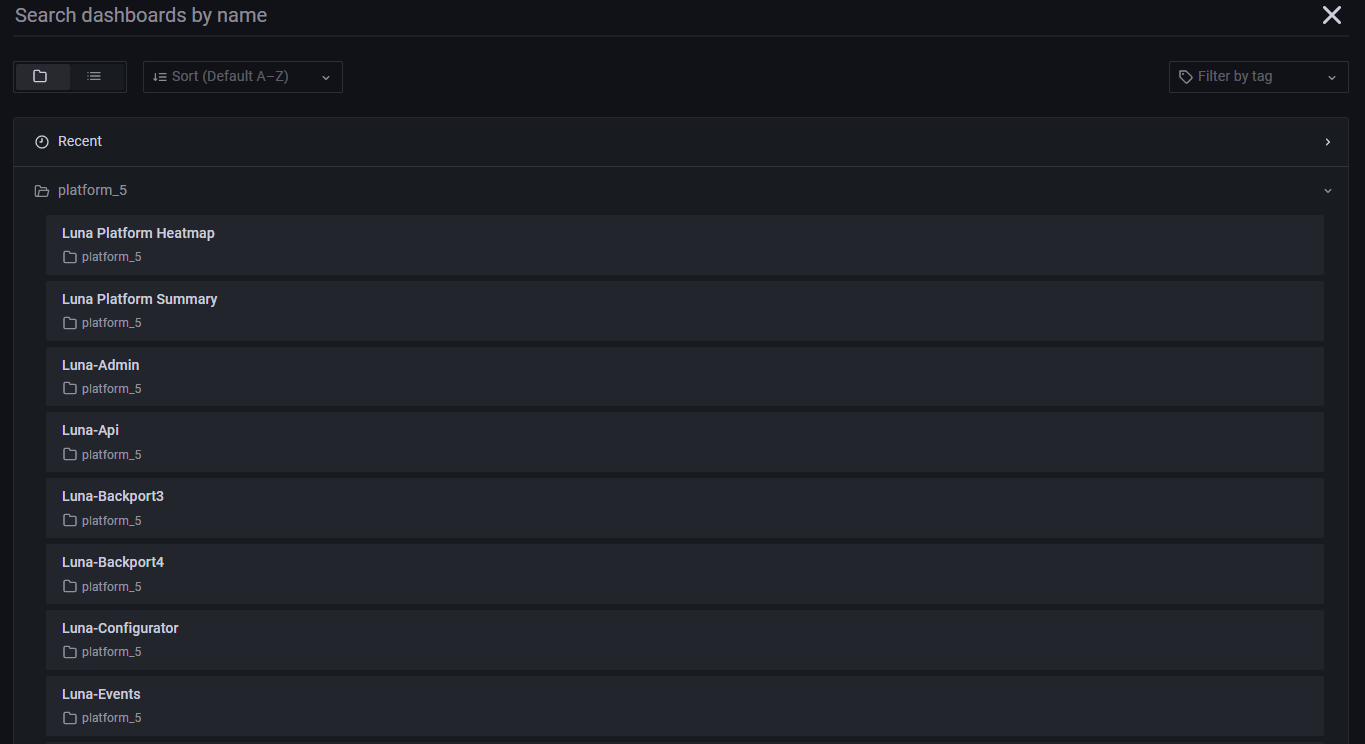
Task: Close the dashboard search panel
Action: point(1332,15)
